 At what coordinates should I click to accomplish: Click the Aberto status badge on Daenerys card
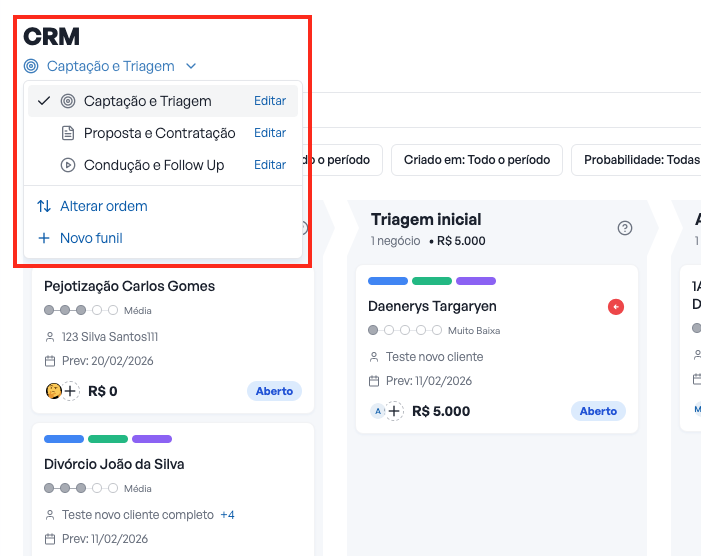click(598, 411)
